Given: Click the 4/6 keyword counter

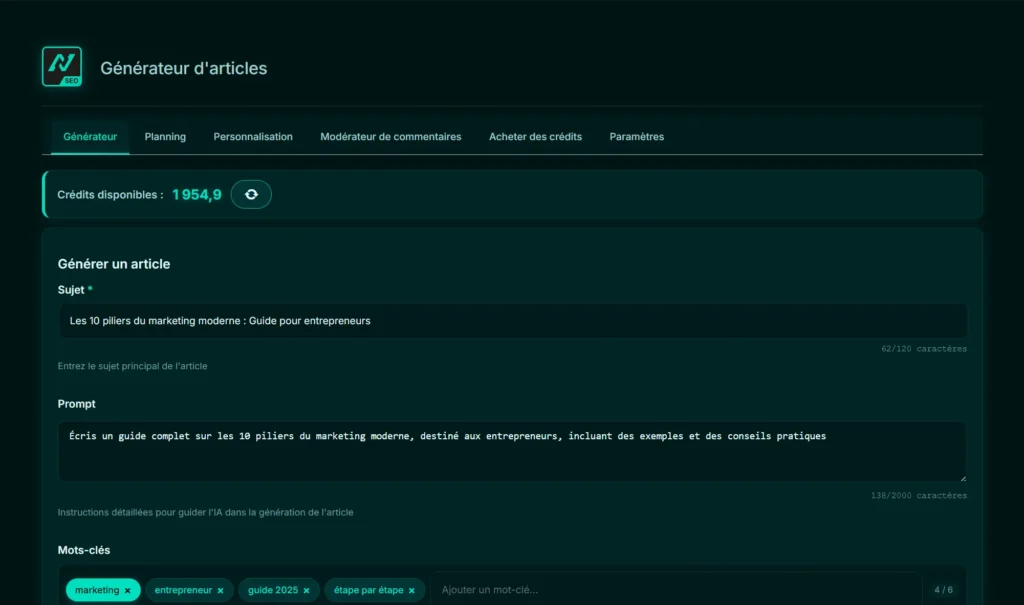Looking at the screenshot, I should (944, 590).
